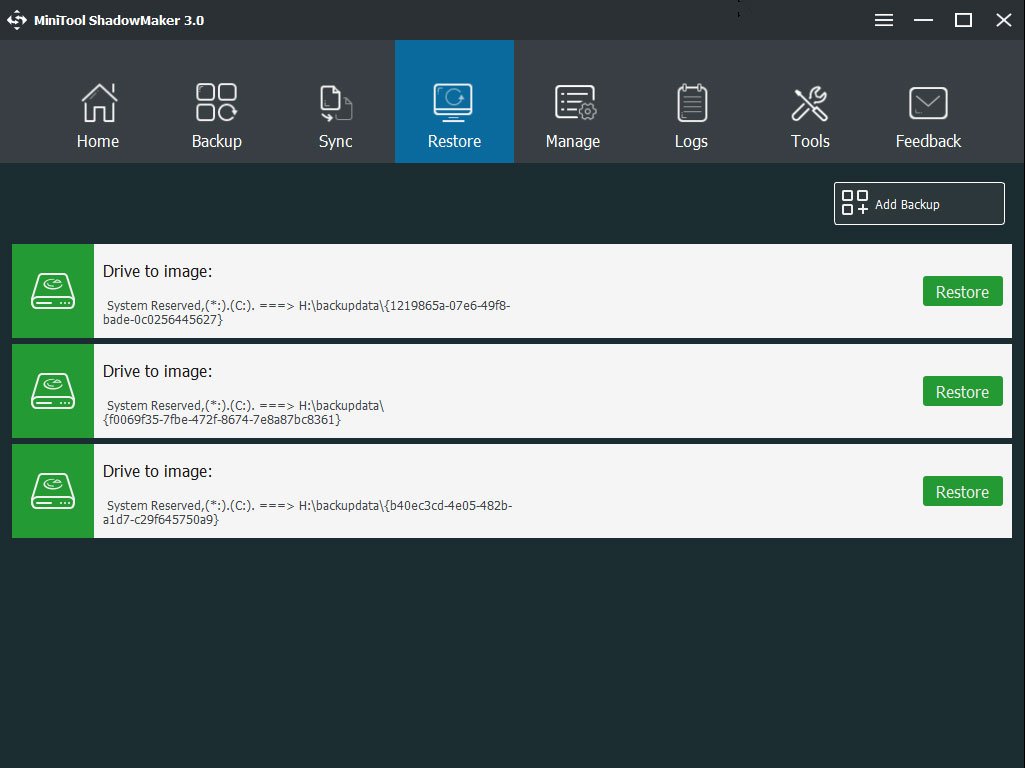Viewport: 1025px width, 768px height.
Task: Click drive icon of backup f0069f35
Action: point(53,391)
